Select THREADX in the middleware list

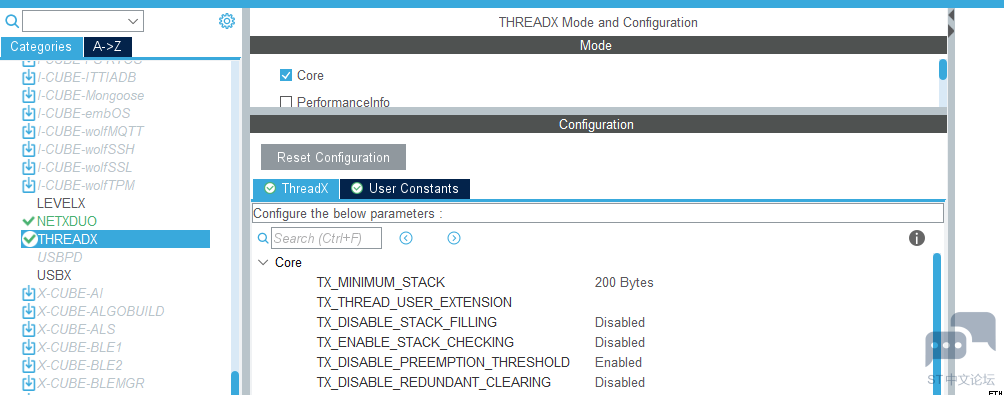point(115,239)
